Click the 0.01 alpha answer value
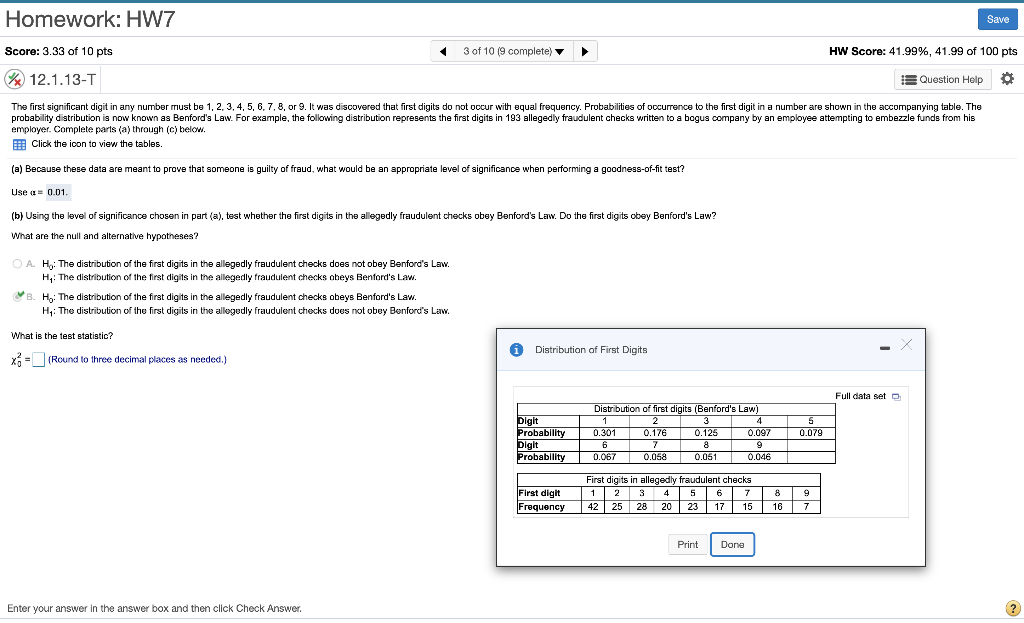 click(x=57, y=192)
